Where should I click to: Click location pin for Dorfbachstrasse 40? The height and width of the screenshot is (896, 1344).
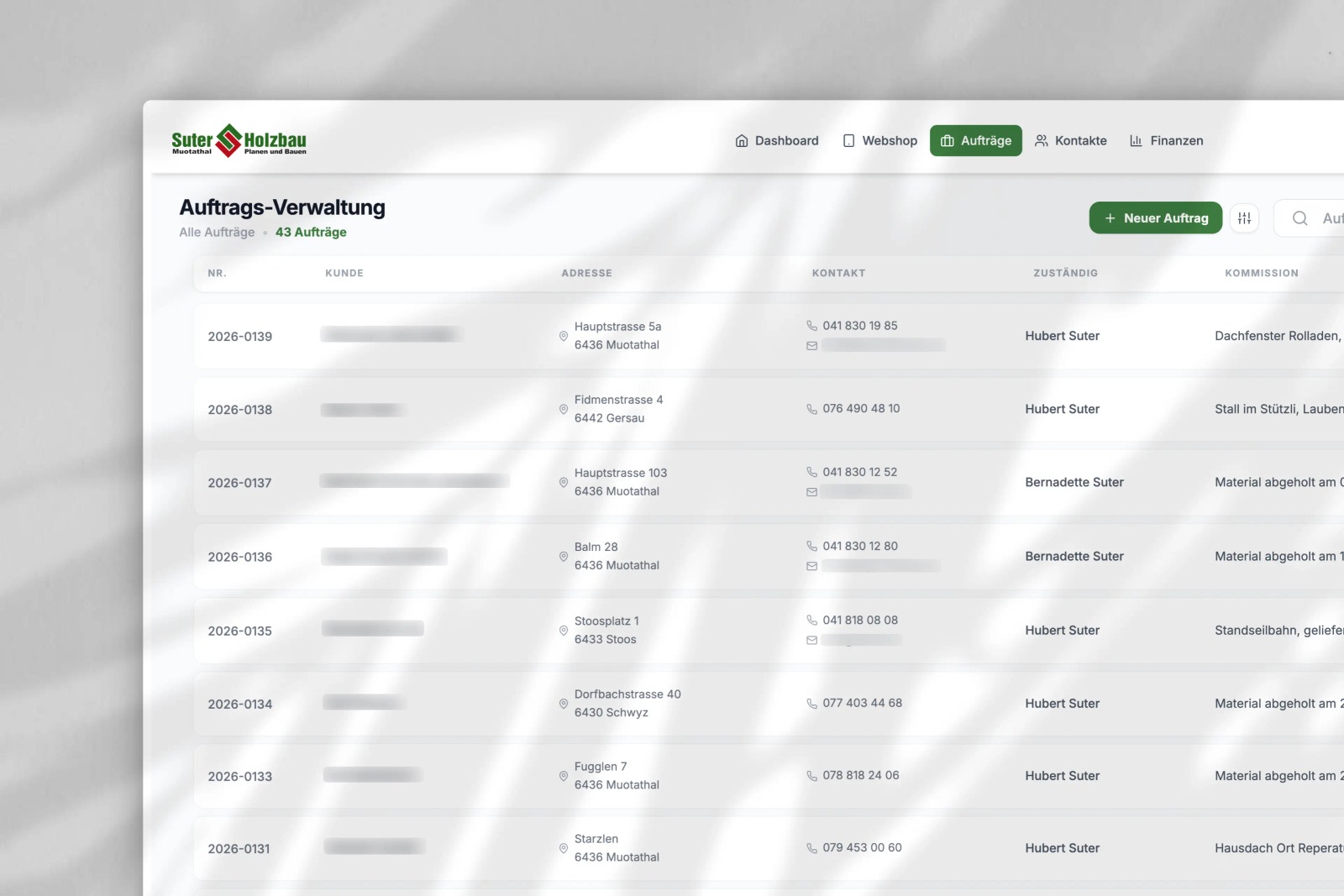coord(564,704)
